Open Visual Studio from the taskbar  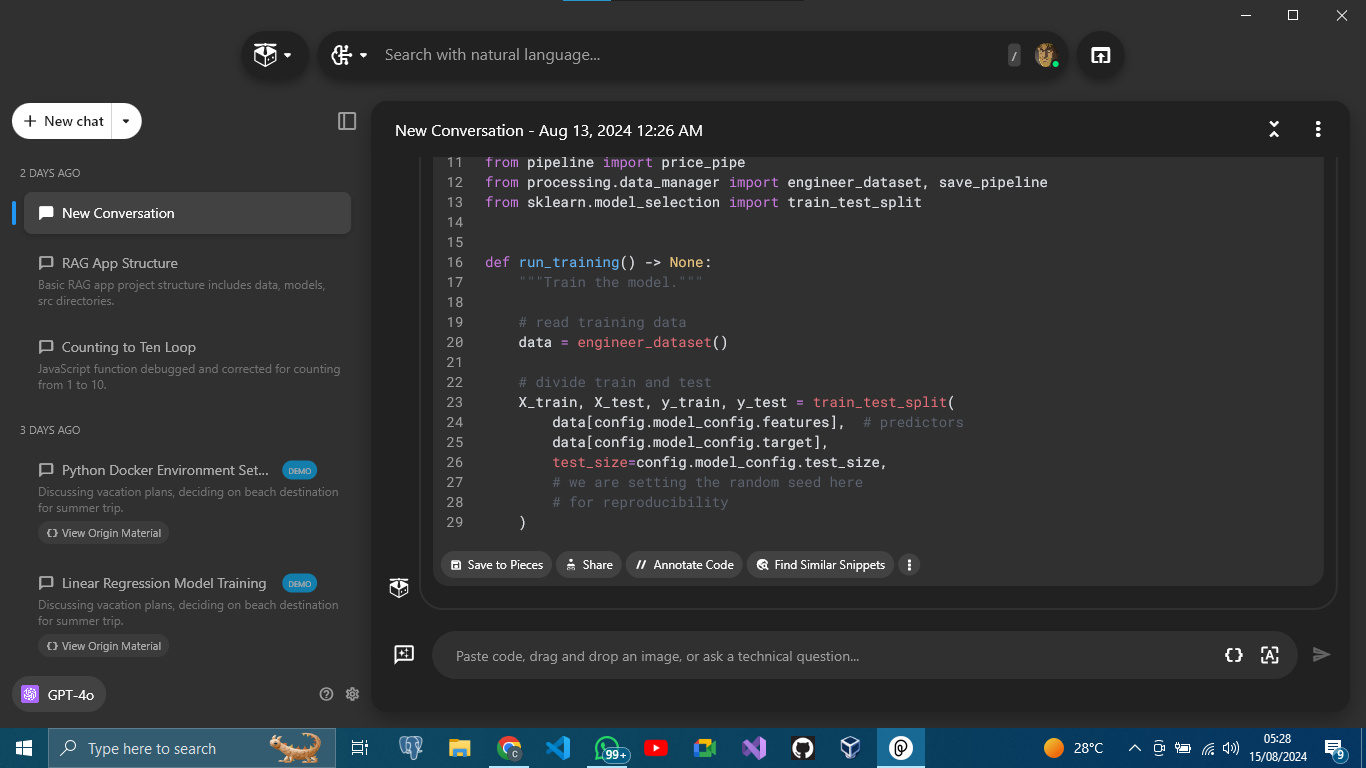[x=754, y=748]
